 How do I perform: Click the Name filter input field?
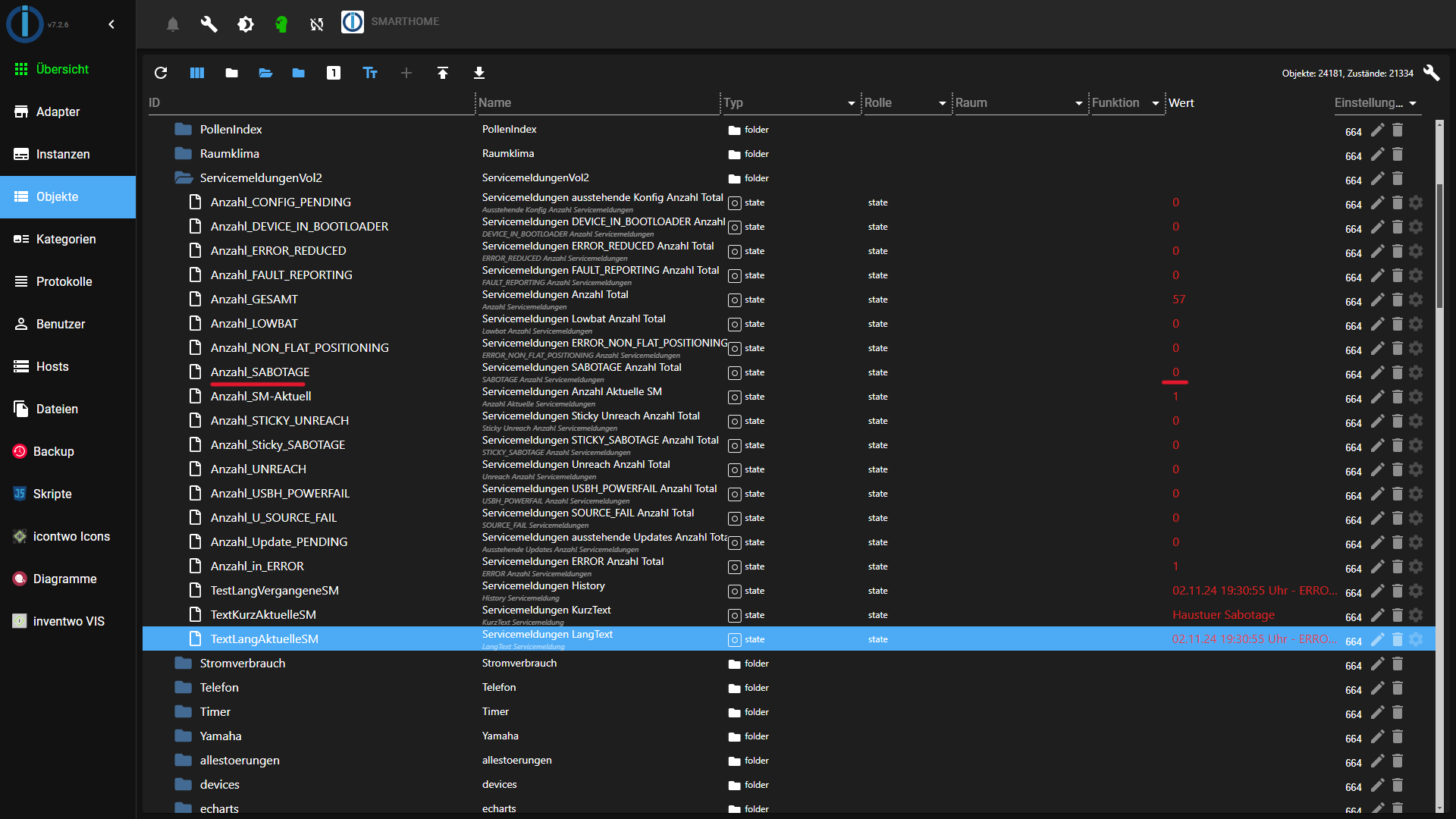point(598,103)
